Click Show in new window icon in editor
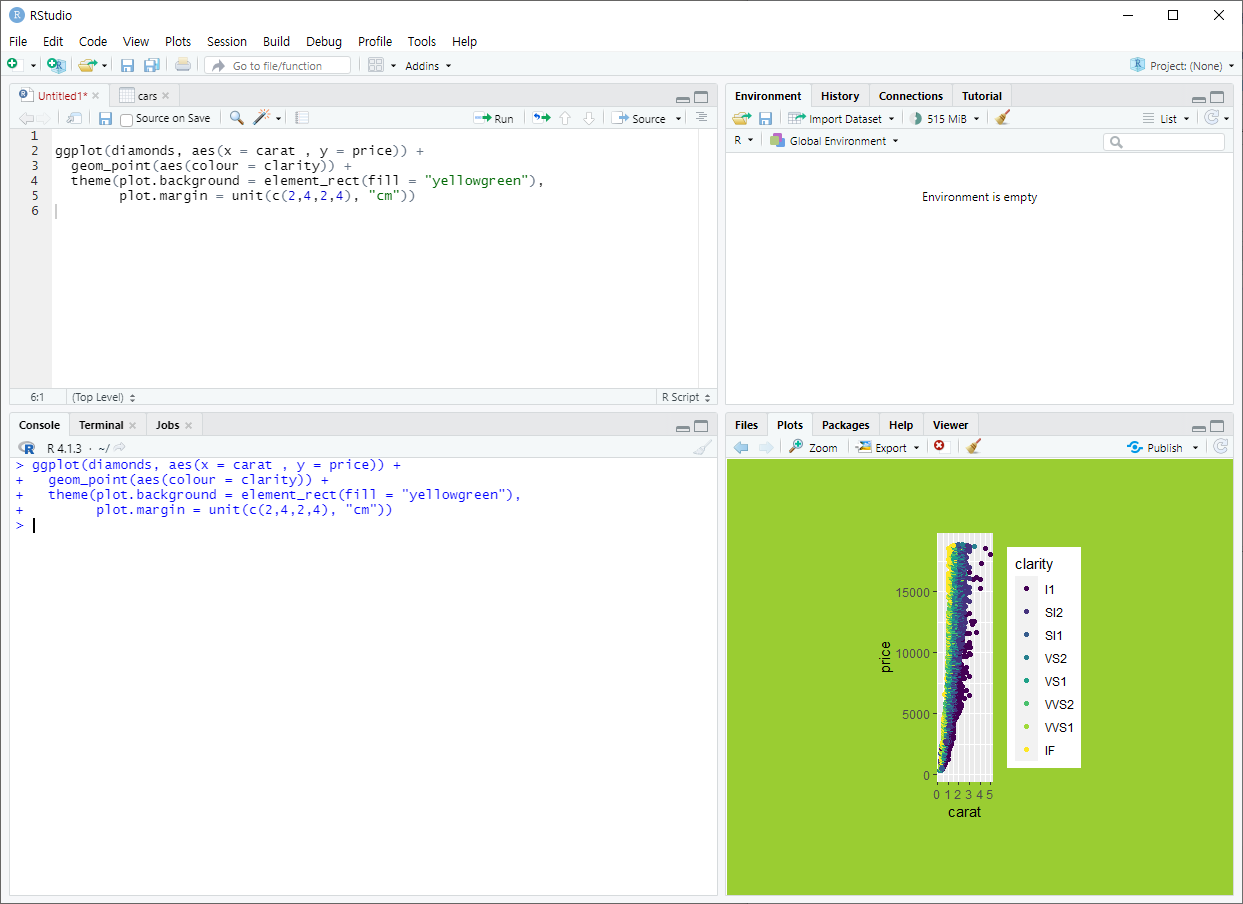The width and height of the screenshot is (1243, 904). click(74, 118)
